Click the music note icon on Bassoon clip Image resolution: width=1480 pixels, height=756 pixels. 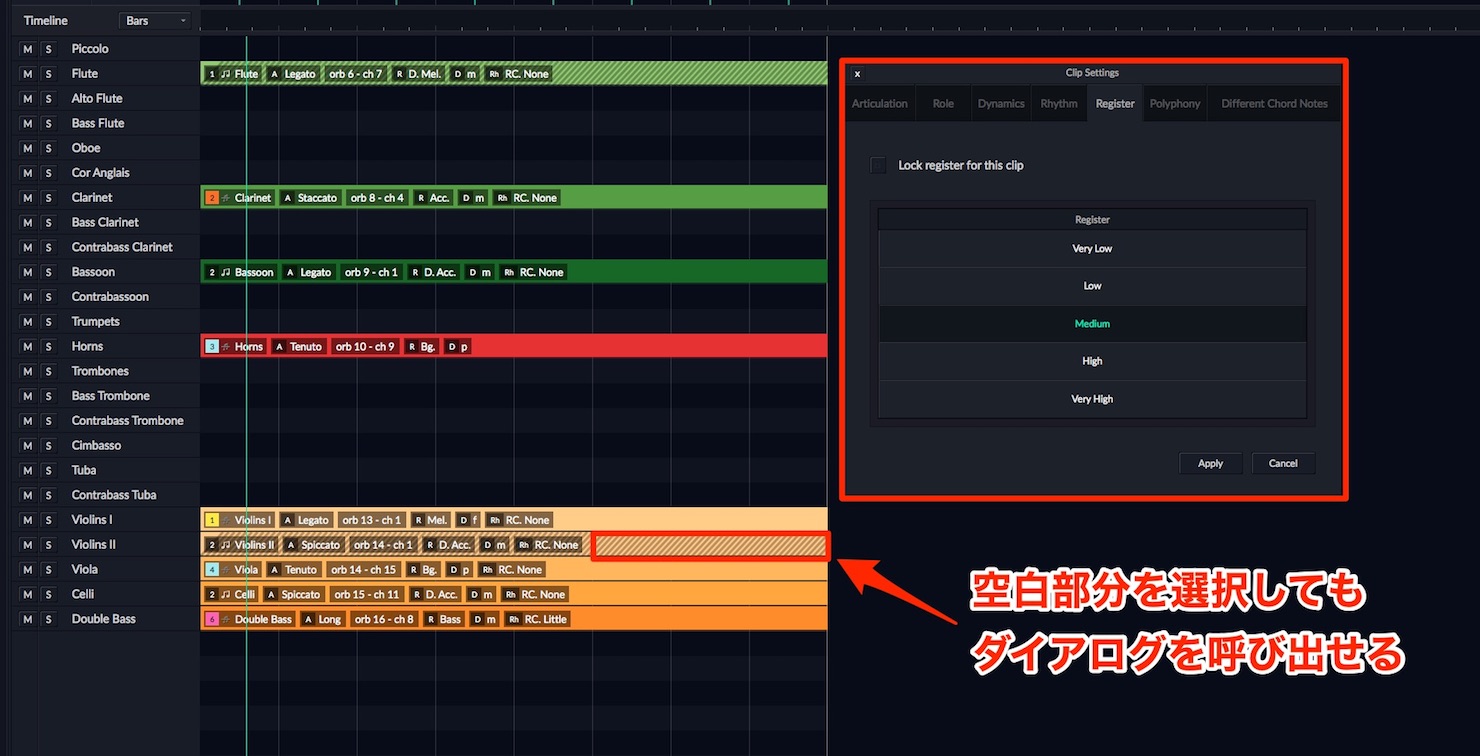pos(225,272)
